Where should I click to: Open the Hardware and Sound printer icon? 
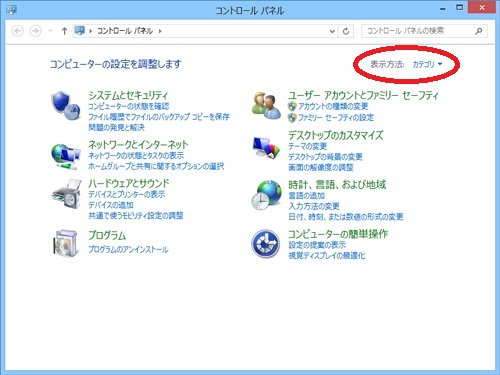coord(67,195)
